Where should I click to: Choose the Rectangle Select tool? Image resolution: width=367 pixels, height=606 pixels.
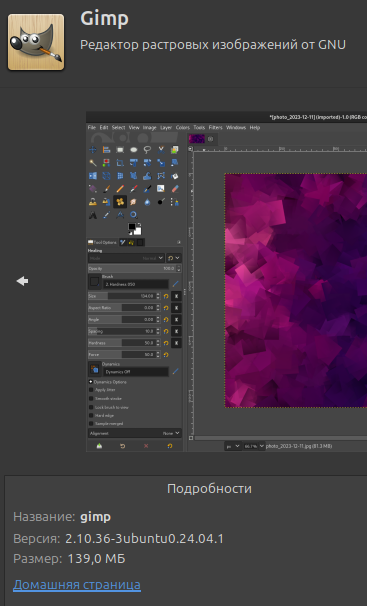[120, 150]
